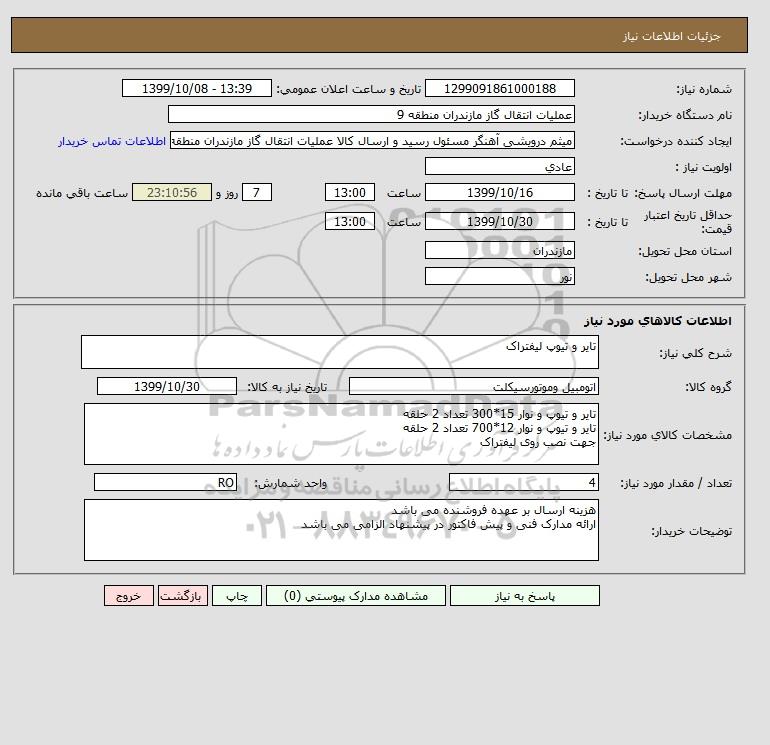The image size is (770, 745).
Task: Click the label اولویت نیاز
Action: click(x=703, y=167)
